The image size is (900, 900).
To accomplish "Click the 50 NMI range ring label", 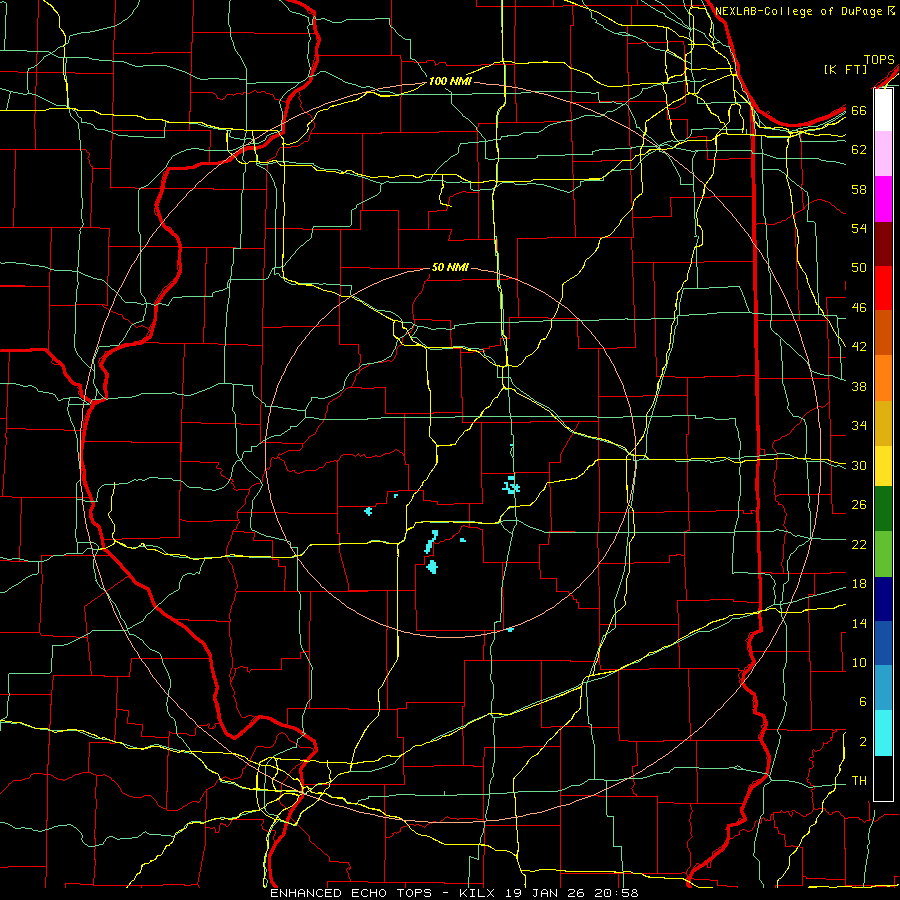I will point(449,267).
